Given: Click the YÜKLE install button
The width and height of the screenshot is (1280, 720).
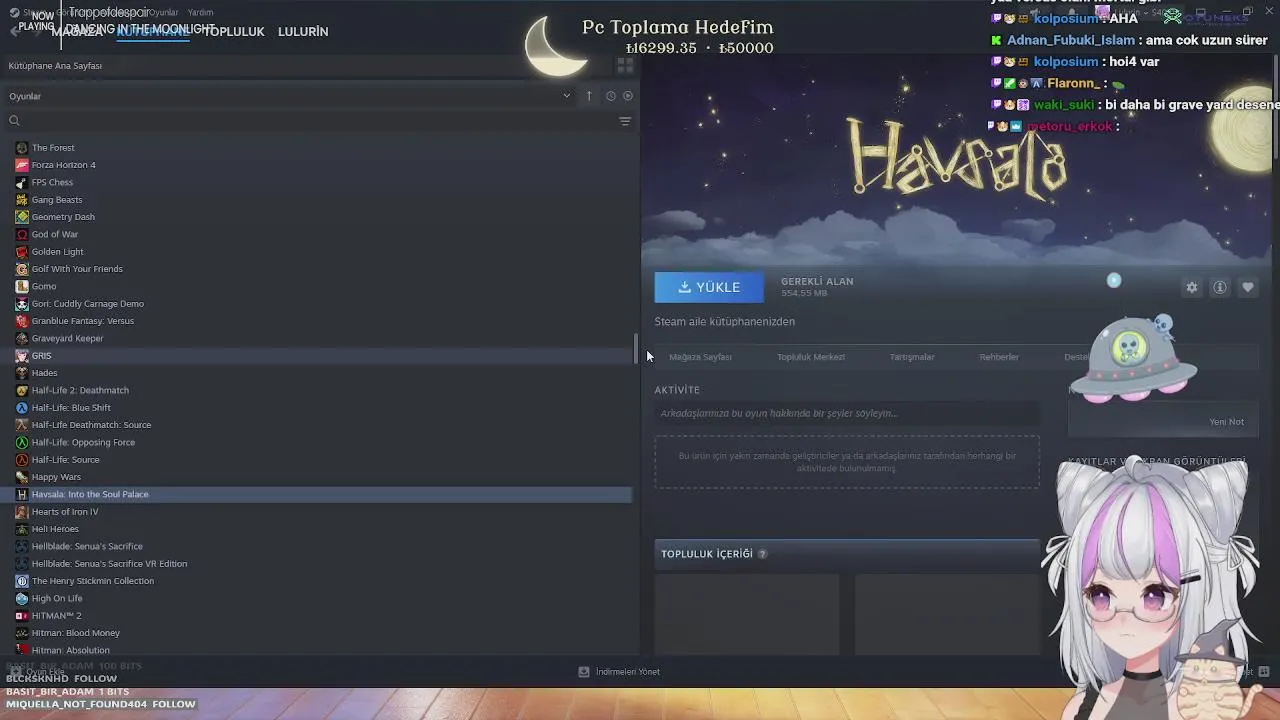Looking at the screenshot, I should pos(709,287).
